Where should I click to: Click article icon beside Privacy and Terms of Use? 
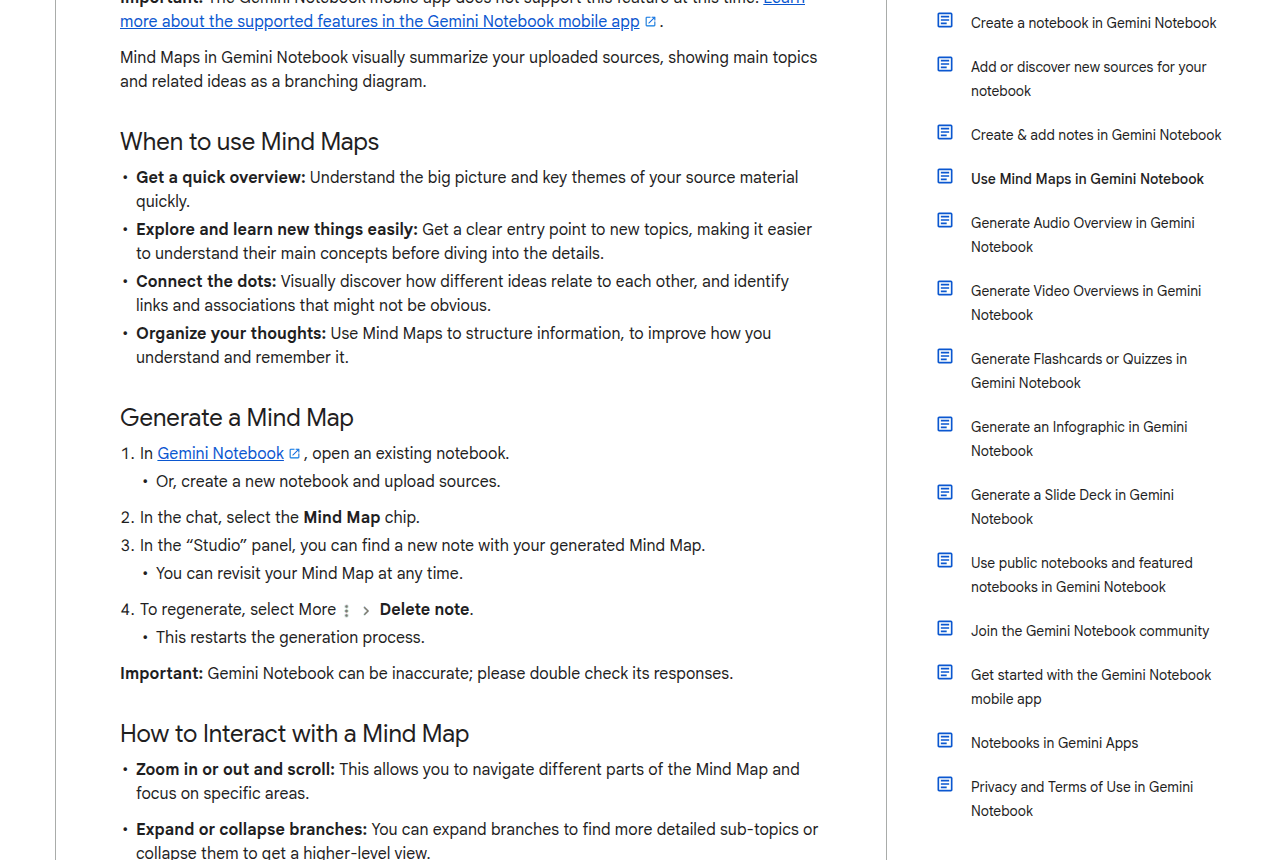pyautogui.click(x=945, y=784)
